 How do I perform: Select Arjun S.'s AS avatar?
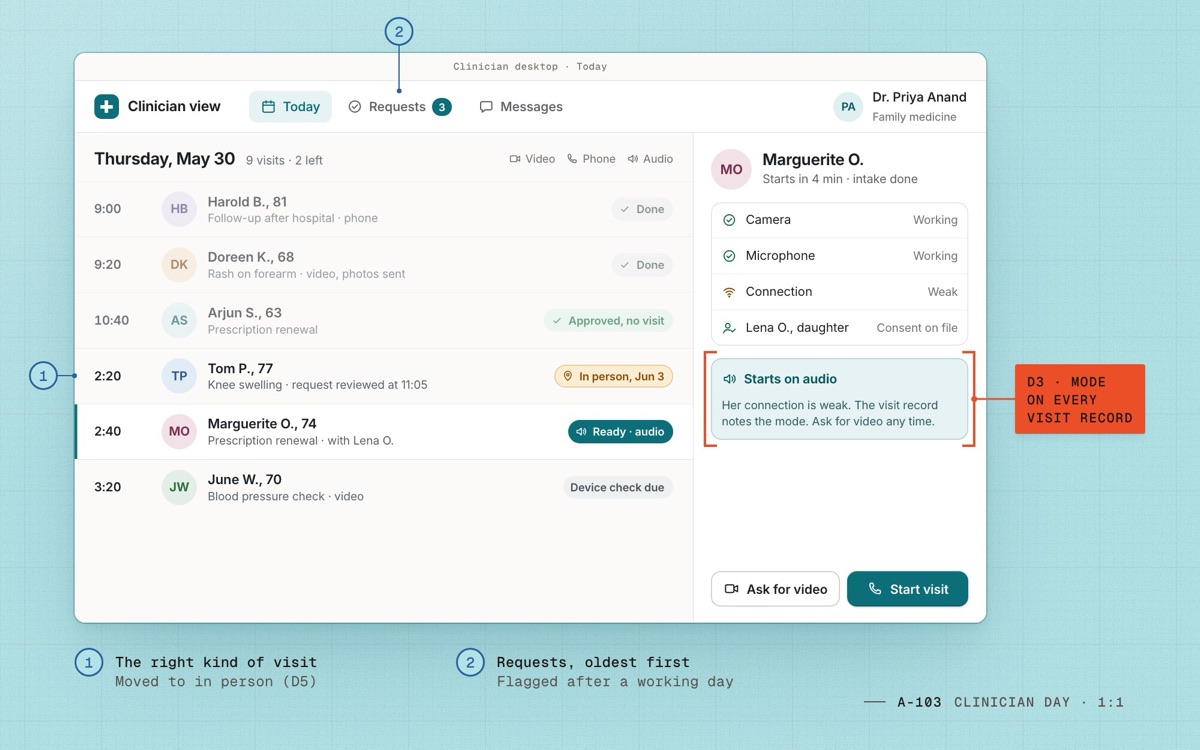pyautogui.click(x=179, y=321)
